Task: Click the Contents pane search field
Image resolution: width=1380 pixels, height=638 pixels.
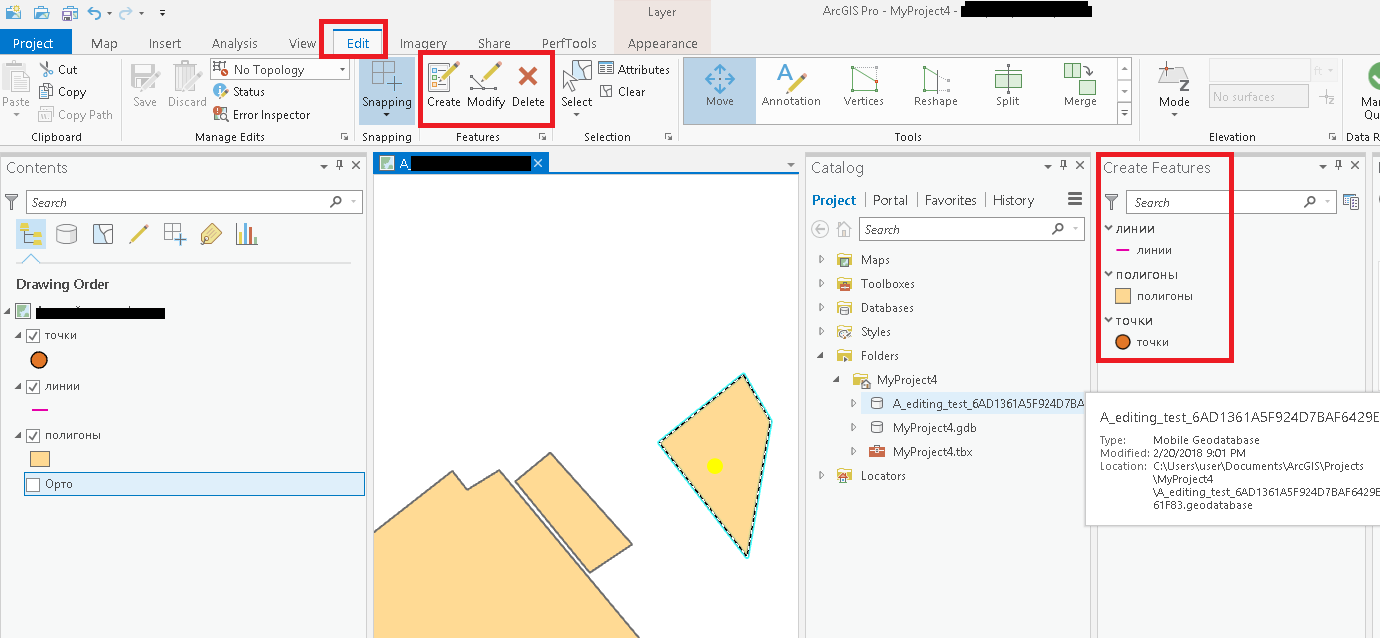Action: click(194, 202)
